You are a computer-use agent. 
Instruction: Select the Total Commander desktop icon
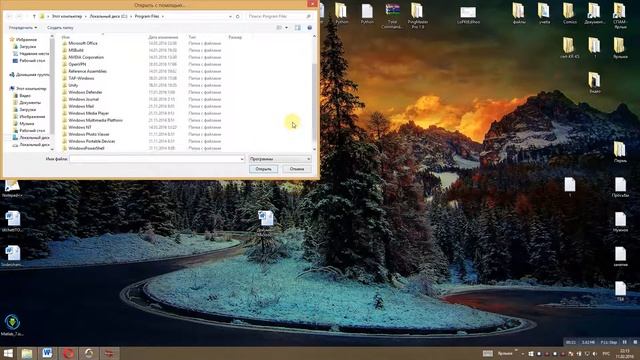tap(392, 16)
